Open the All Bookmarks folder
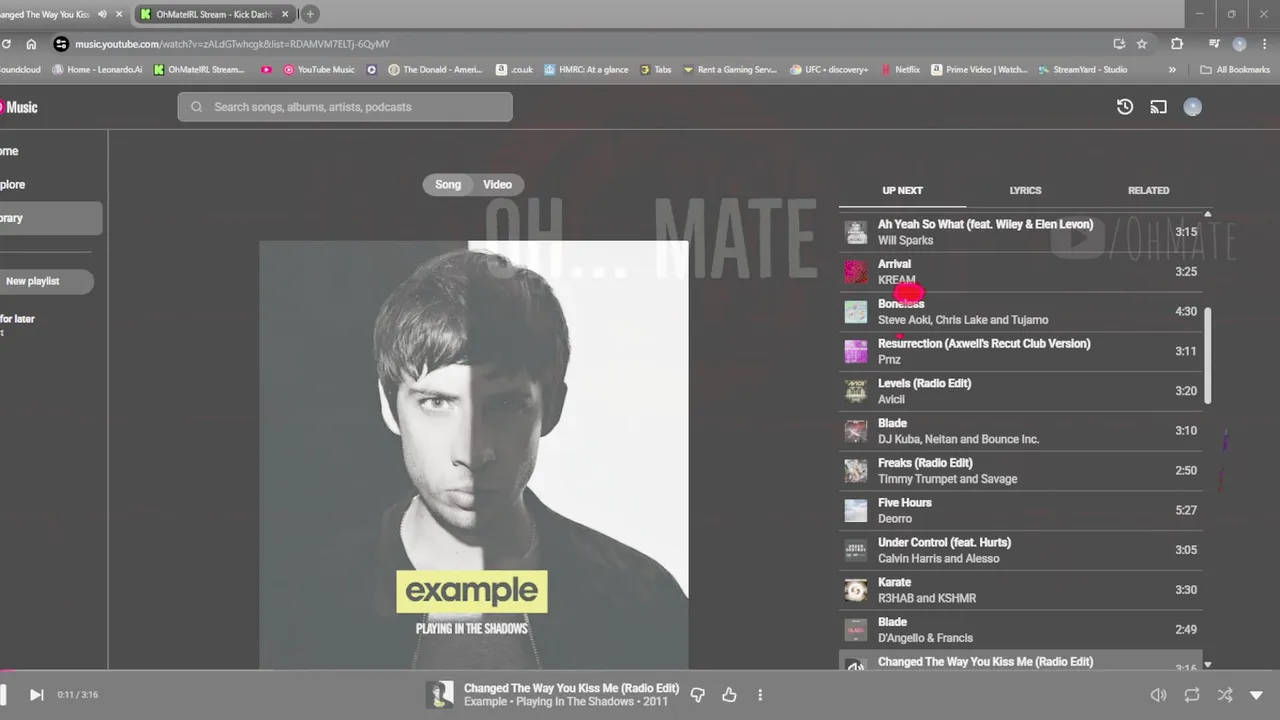The height and width of the screenshot is (720, 1280). [1235, 70]
